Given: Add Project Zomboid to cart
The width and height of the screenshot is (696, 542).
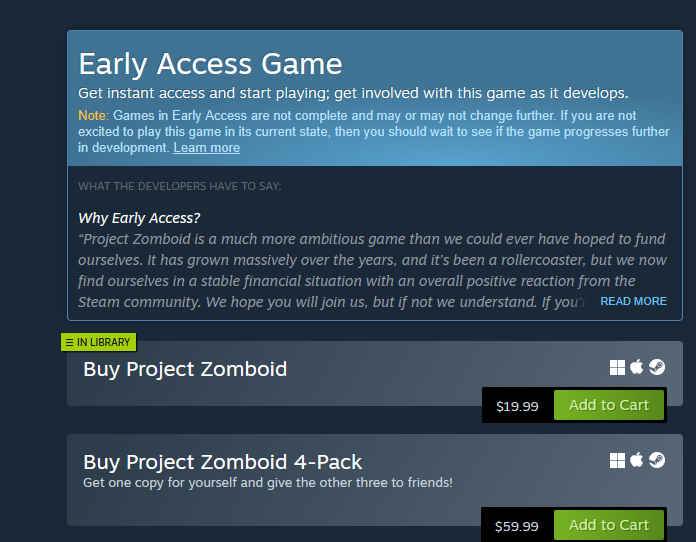Looking at the screenshot, I should (609, 405).
